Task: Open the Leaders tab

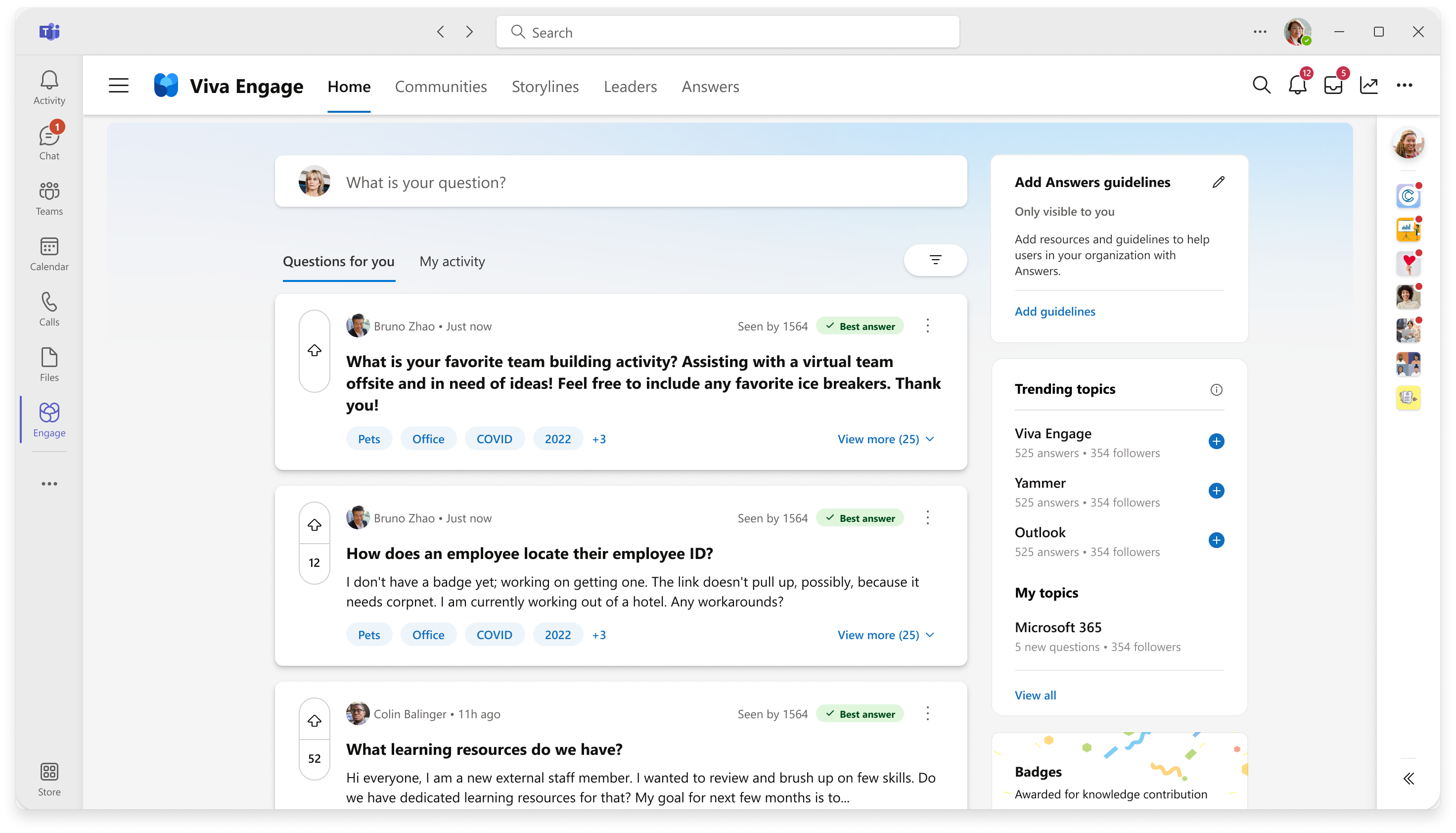Action: (x=630, y=87)
